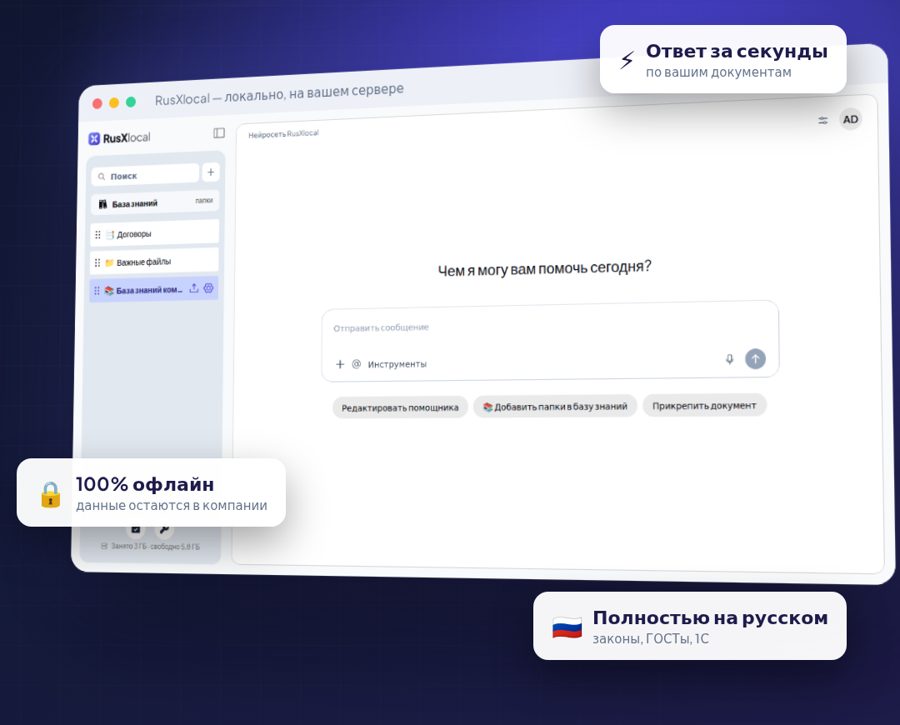
Task: Click the magnifier icon in Поиск field
Action: coord(102,177)
